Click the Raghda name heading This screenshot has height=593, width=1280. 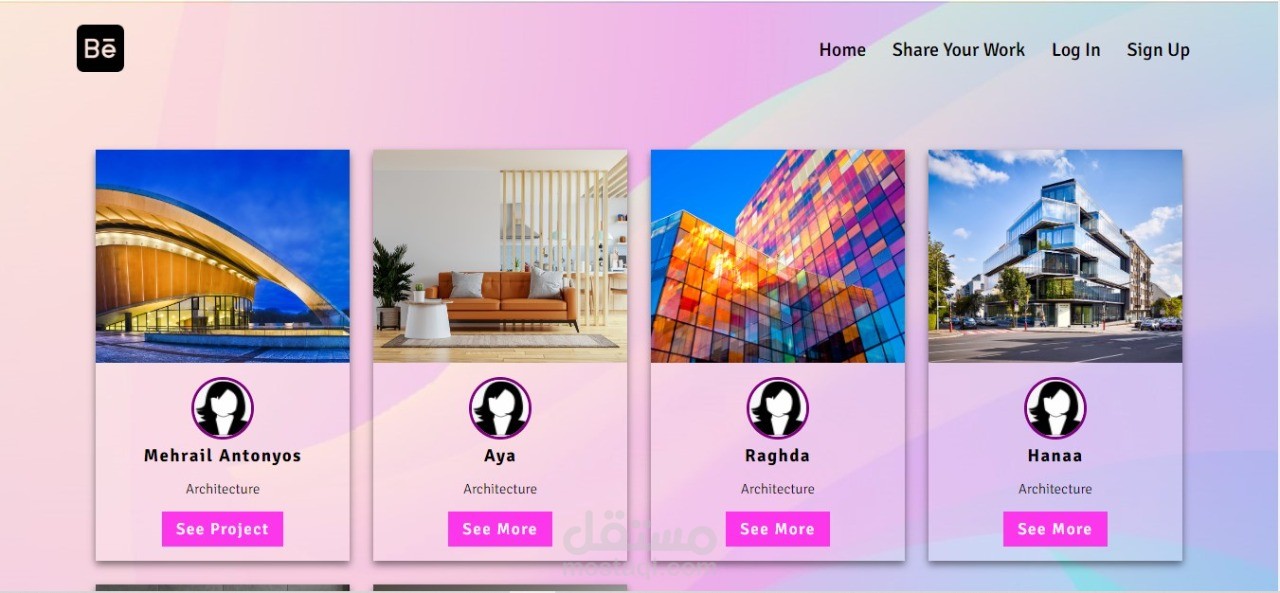pos(778,456)
